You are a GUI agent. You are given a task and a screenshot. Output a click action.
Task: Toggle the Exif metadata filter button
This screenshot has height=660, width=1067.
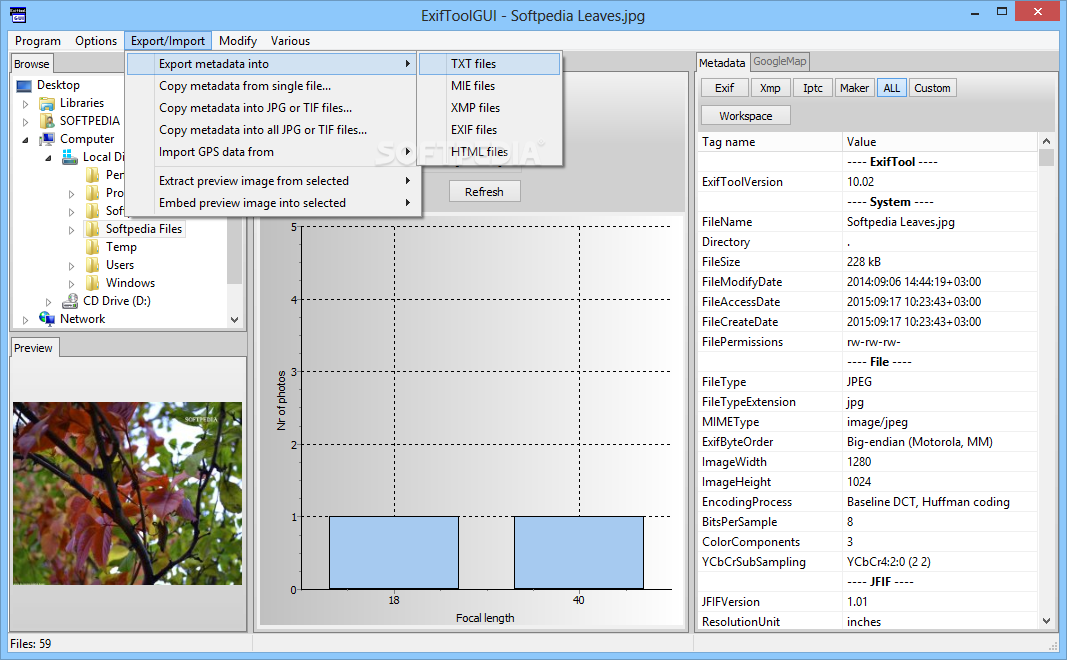point(724,88)
